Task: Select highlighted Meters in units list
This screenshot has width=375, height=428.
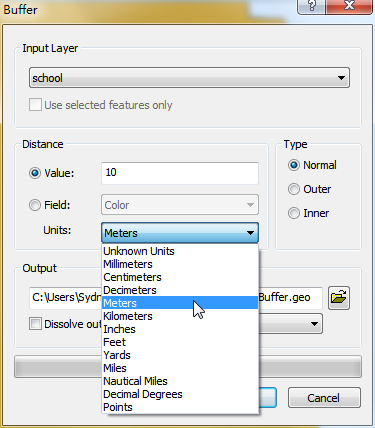Action: (180, 303)
